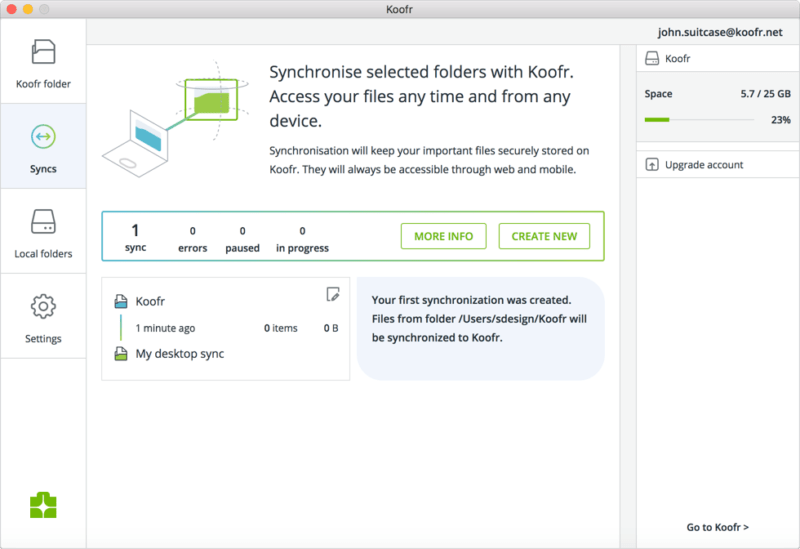Screen dimensions: 800x549
Task: Click the green Koofr logo icon
Action: [x=43, y=505]
